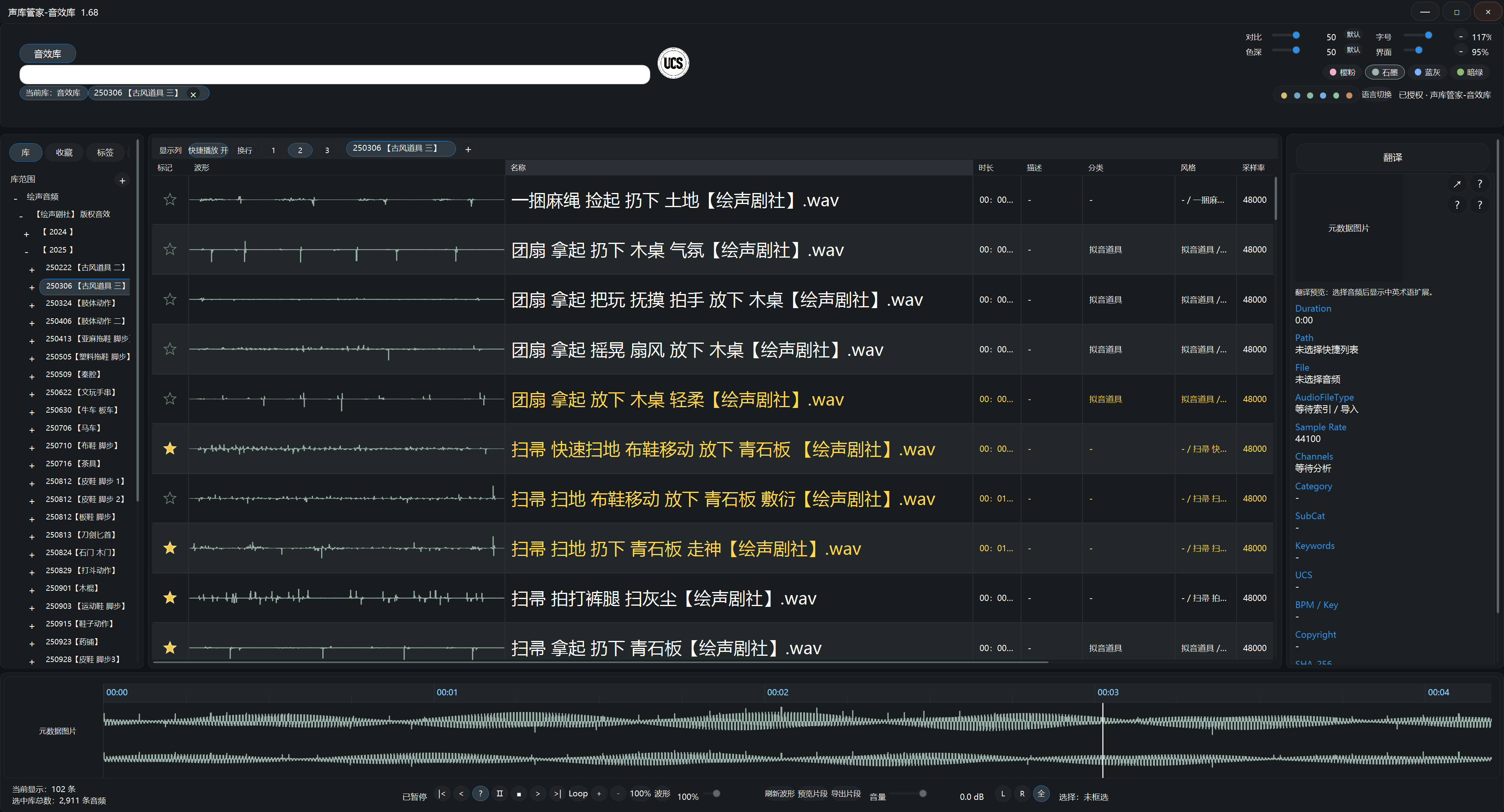Click the 语言切换 button
1504x812 pixels.
(1376, 95)
